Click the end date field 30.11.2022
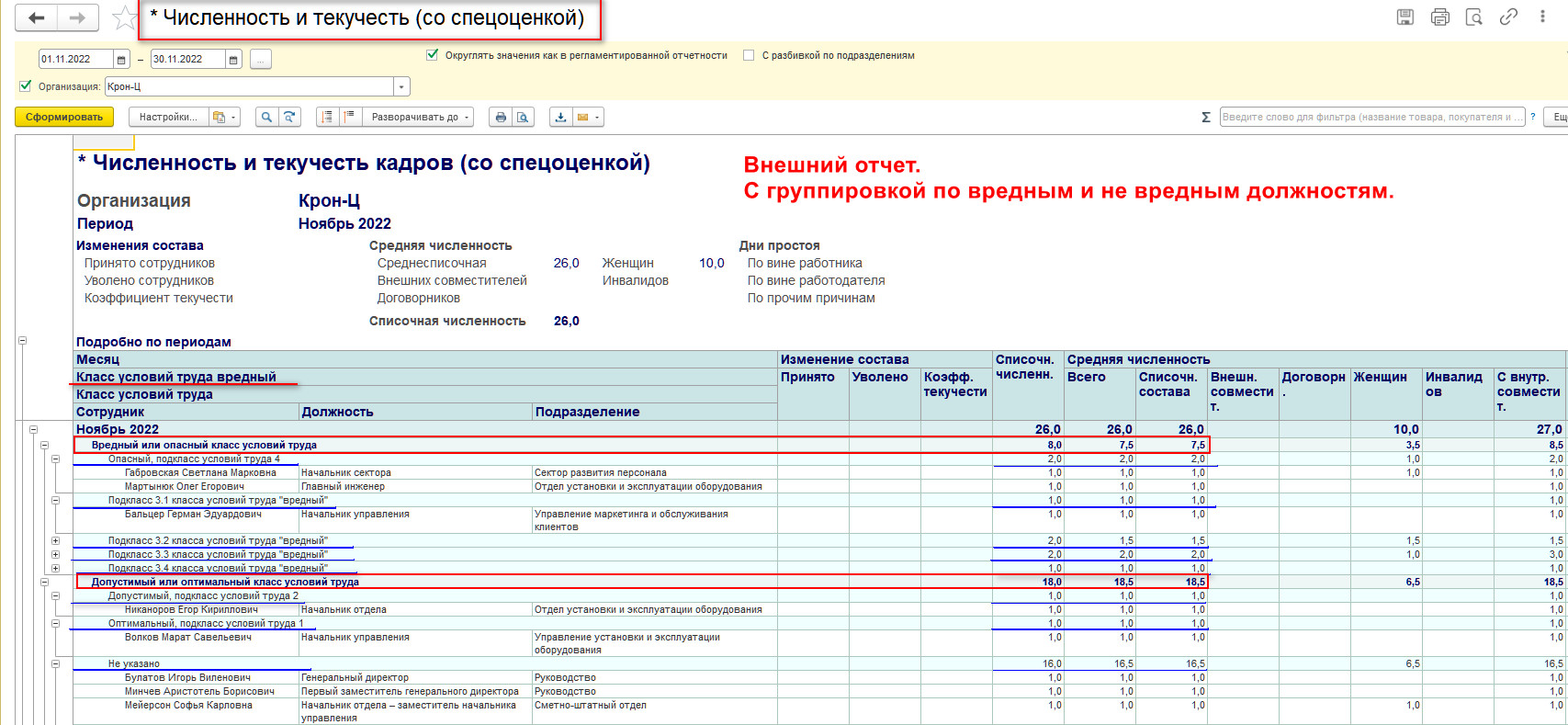 point(187,60)
